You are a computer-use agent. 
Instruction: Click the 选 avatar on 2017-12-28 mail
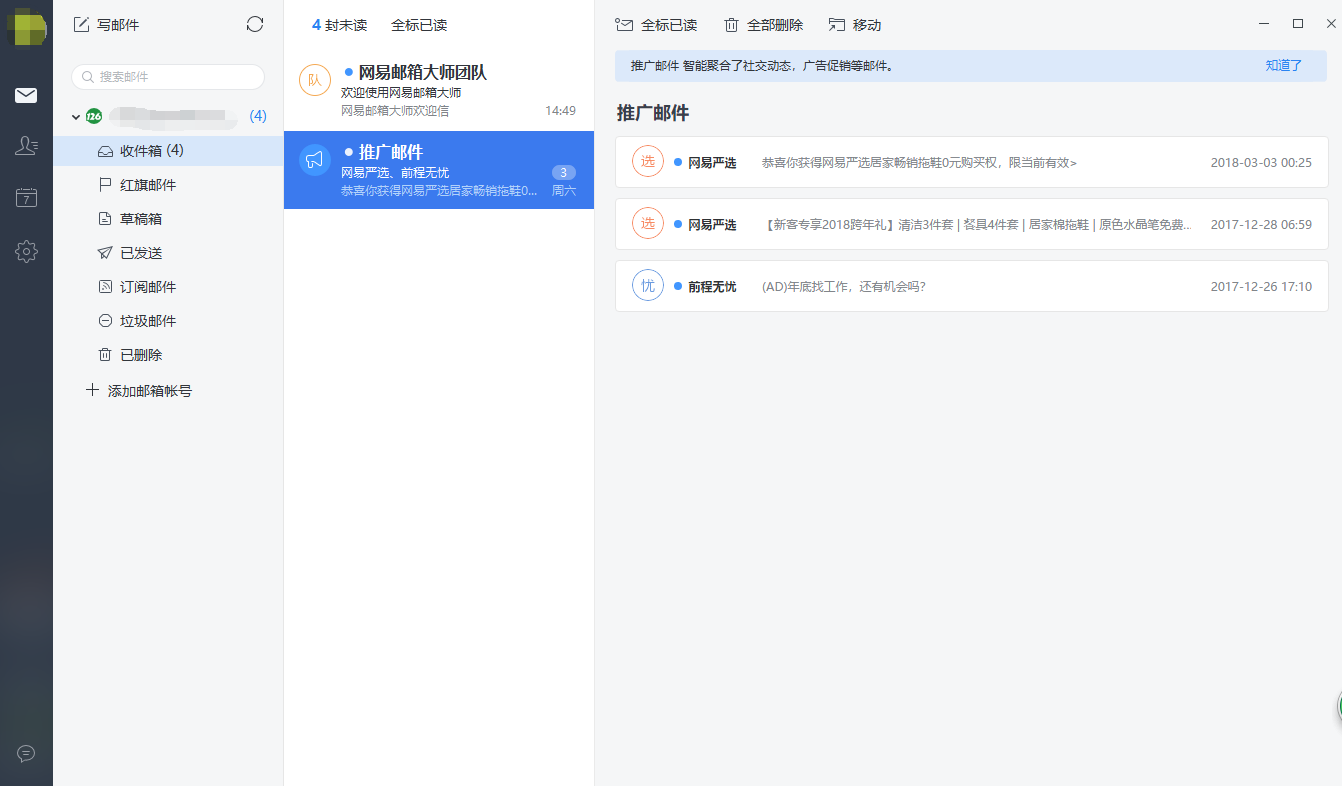648,223
